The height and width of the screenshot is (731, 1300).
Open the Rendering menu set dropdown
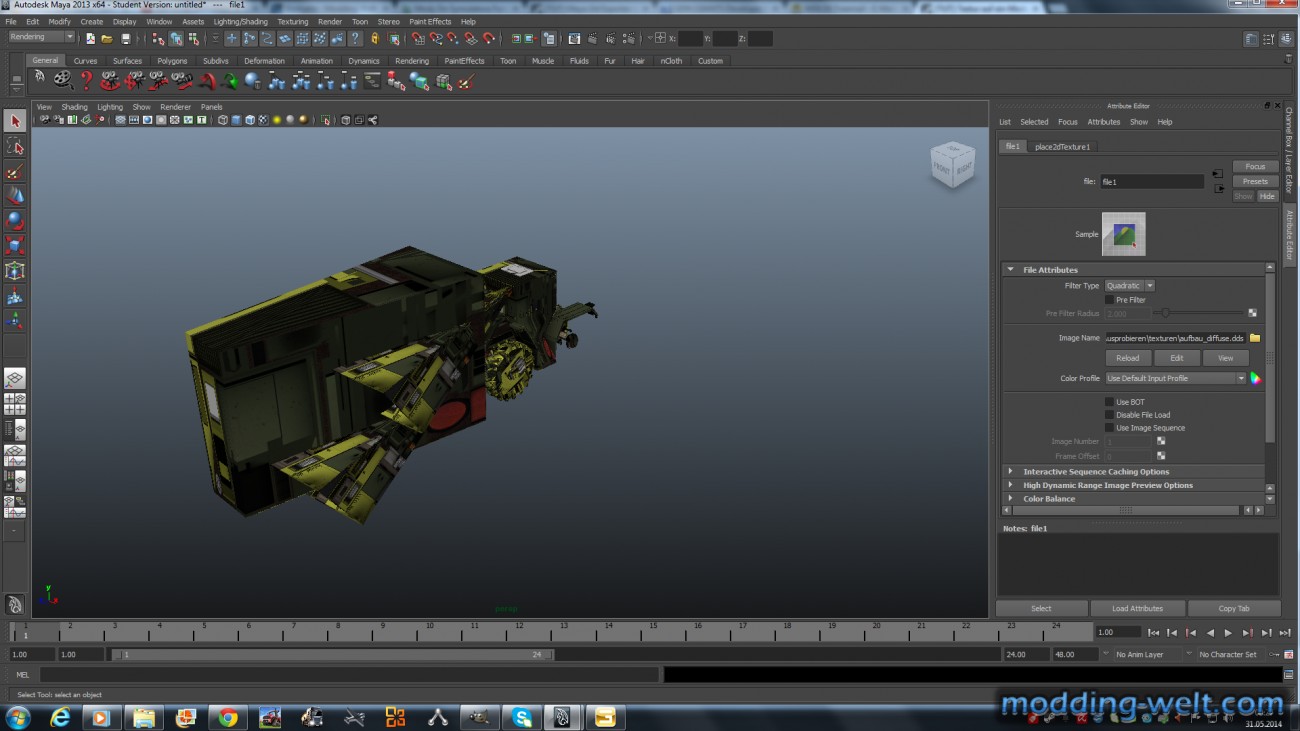[41, 37]
